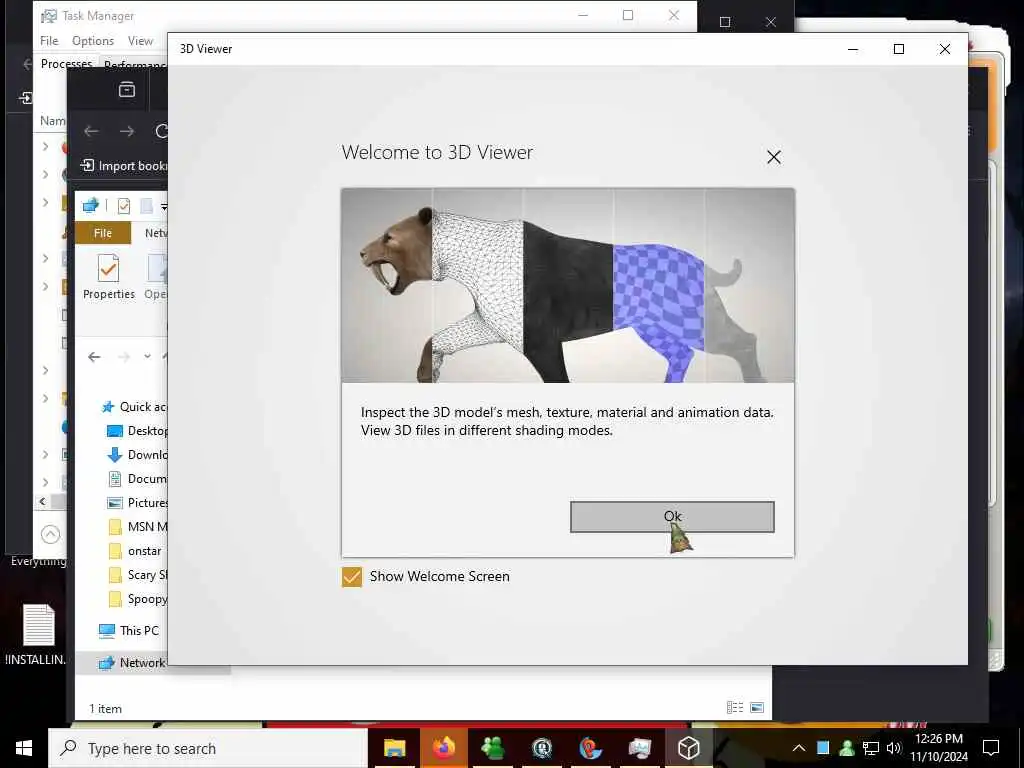Viewport: 1024px width, 768px height.
Task: Go back in the Firefox window
Action: coord(91,131)
